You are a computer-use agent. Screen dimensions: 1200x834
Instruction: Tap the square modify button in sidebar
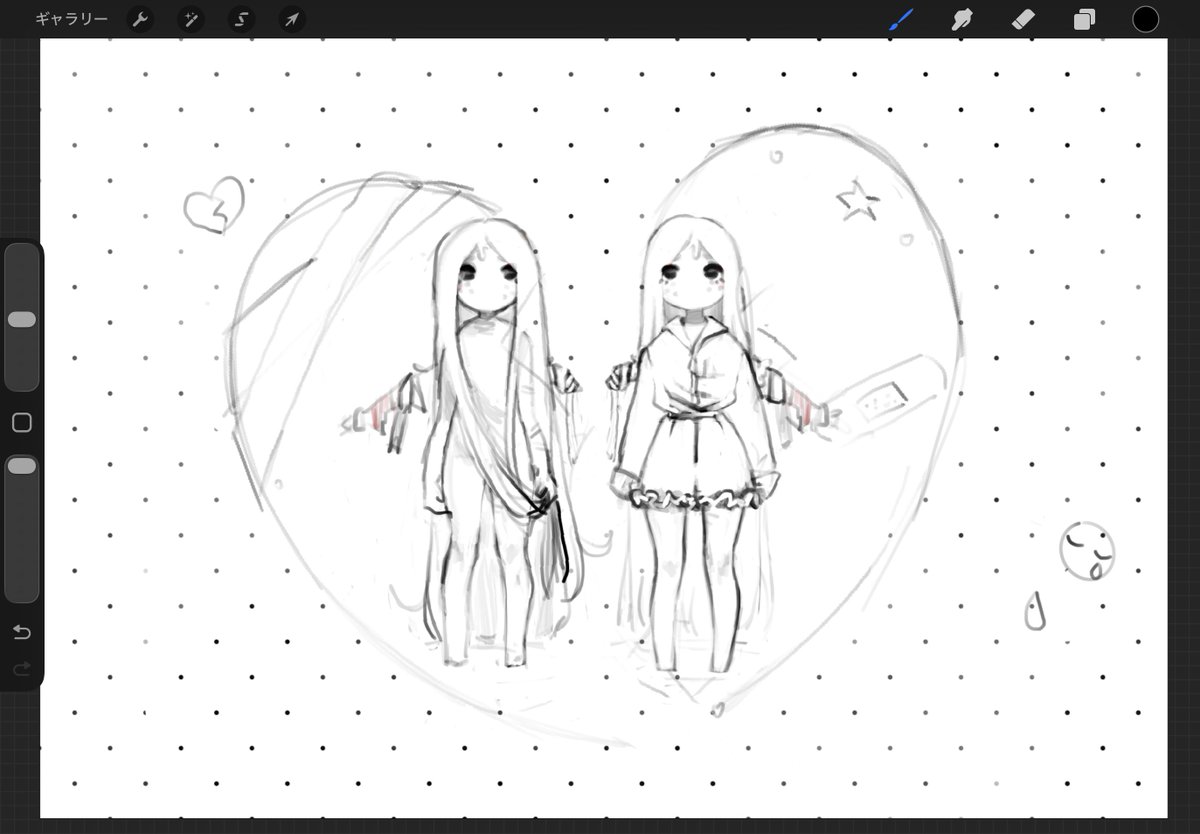tap(22, 423)
